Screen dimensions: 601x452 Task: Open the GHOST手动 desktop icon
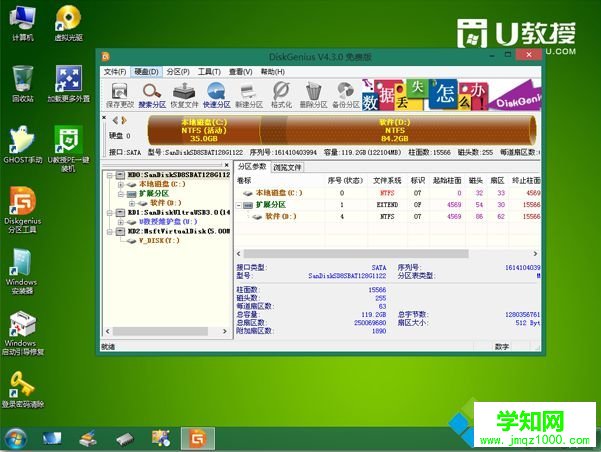[x=23, y=145]
